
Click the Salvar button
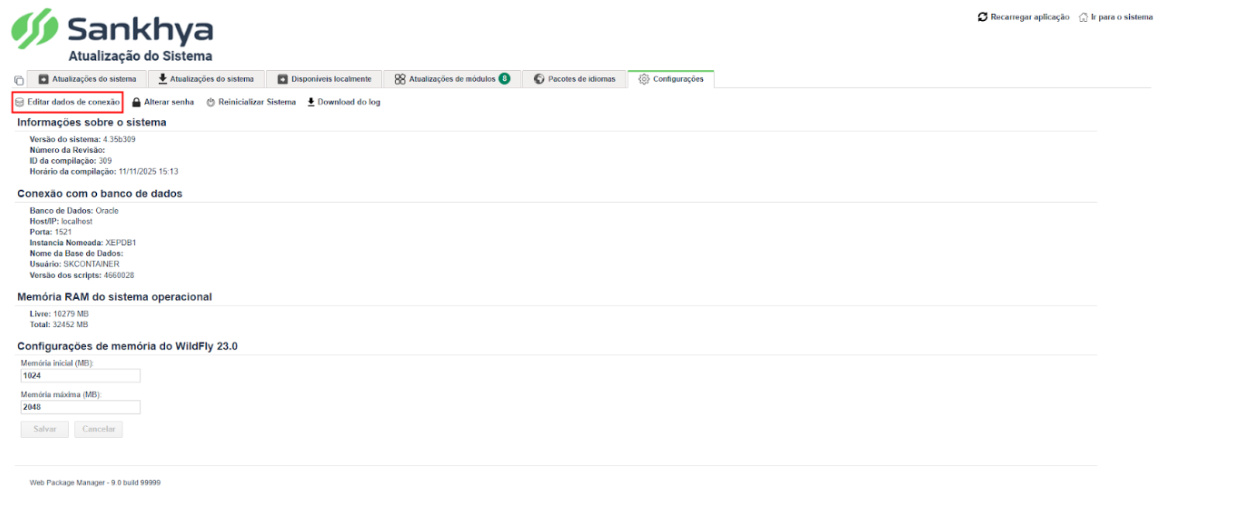[x=45, y=429]
